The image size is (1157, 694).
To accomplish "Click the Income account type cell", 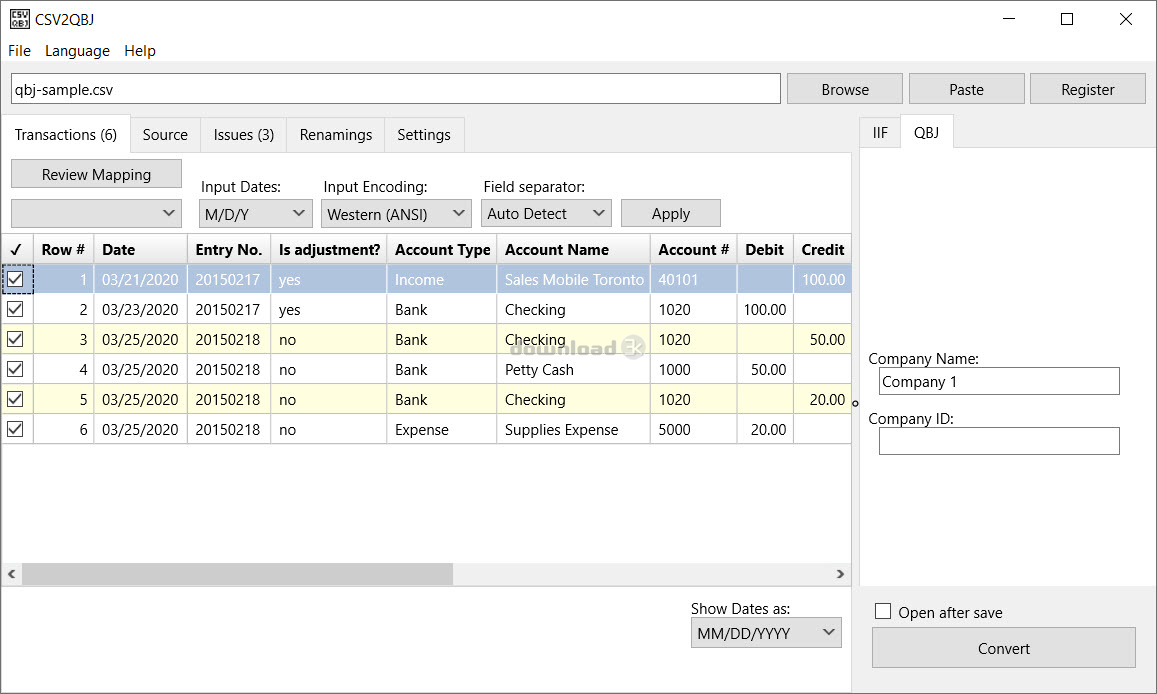I will 442,280.
